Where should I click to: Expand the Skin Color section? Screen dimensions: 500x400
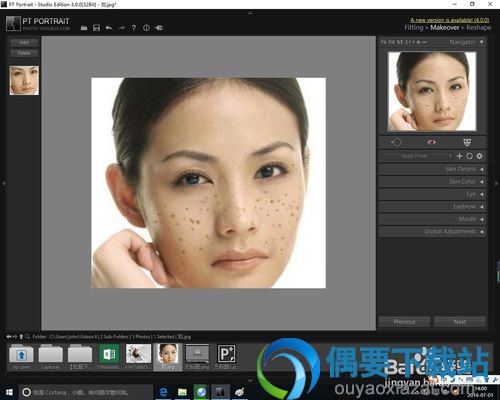432,182
